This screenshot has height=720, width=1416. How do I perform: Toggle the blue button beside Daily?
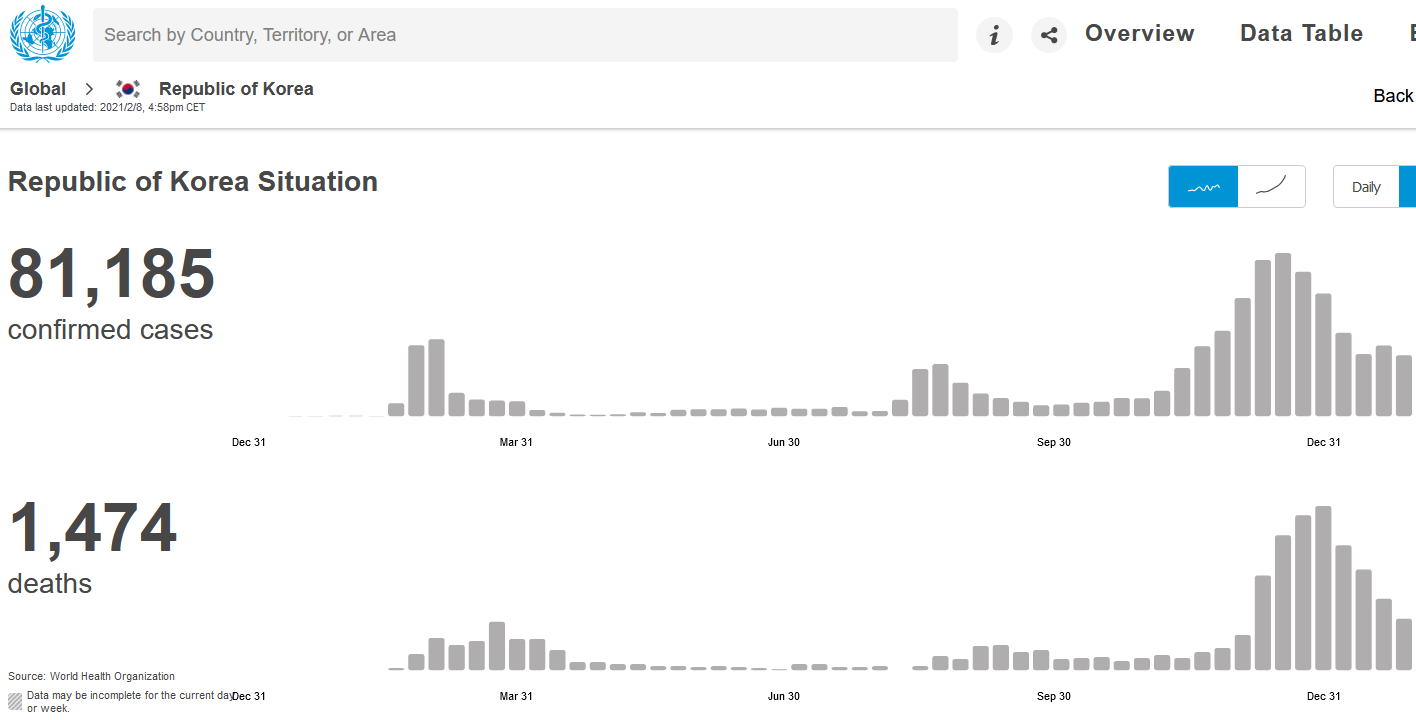pos(1408,187)
